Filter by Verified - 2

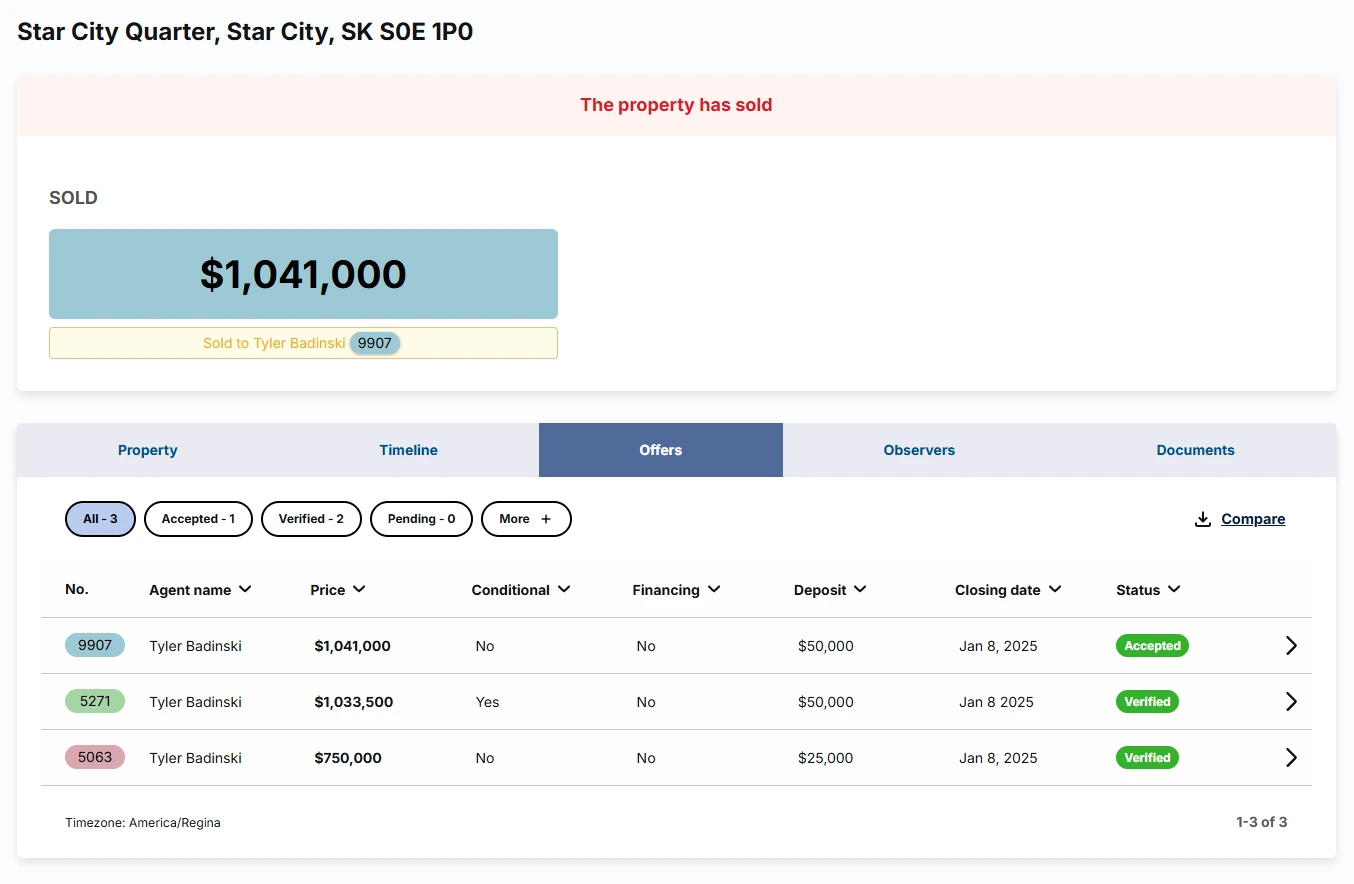(311, 519)
